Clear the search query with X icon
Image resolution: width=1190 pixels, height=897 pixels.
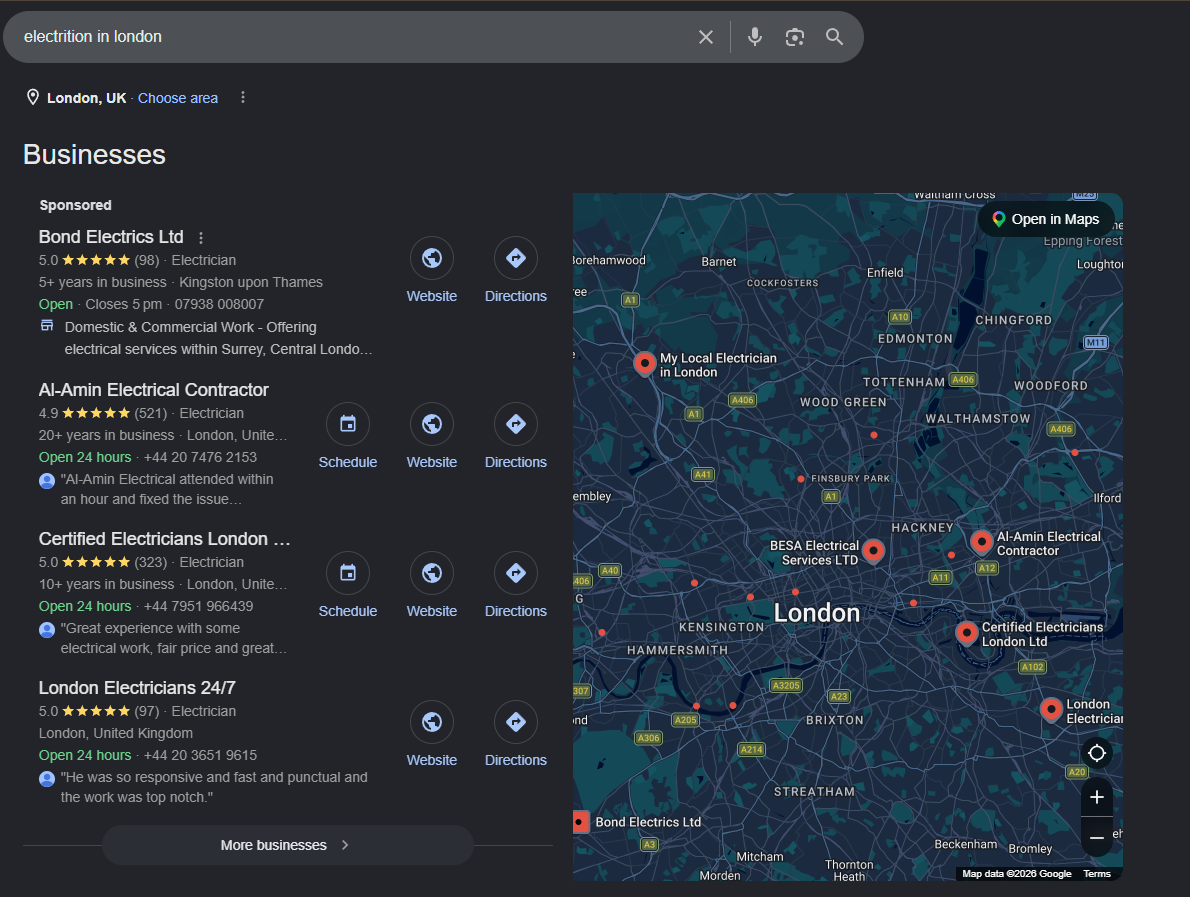click(706, 37)
